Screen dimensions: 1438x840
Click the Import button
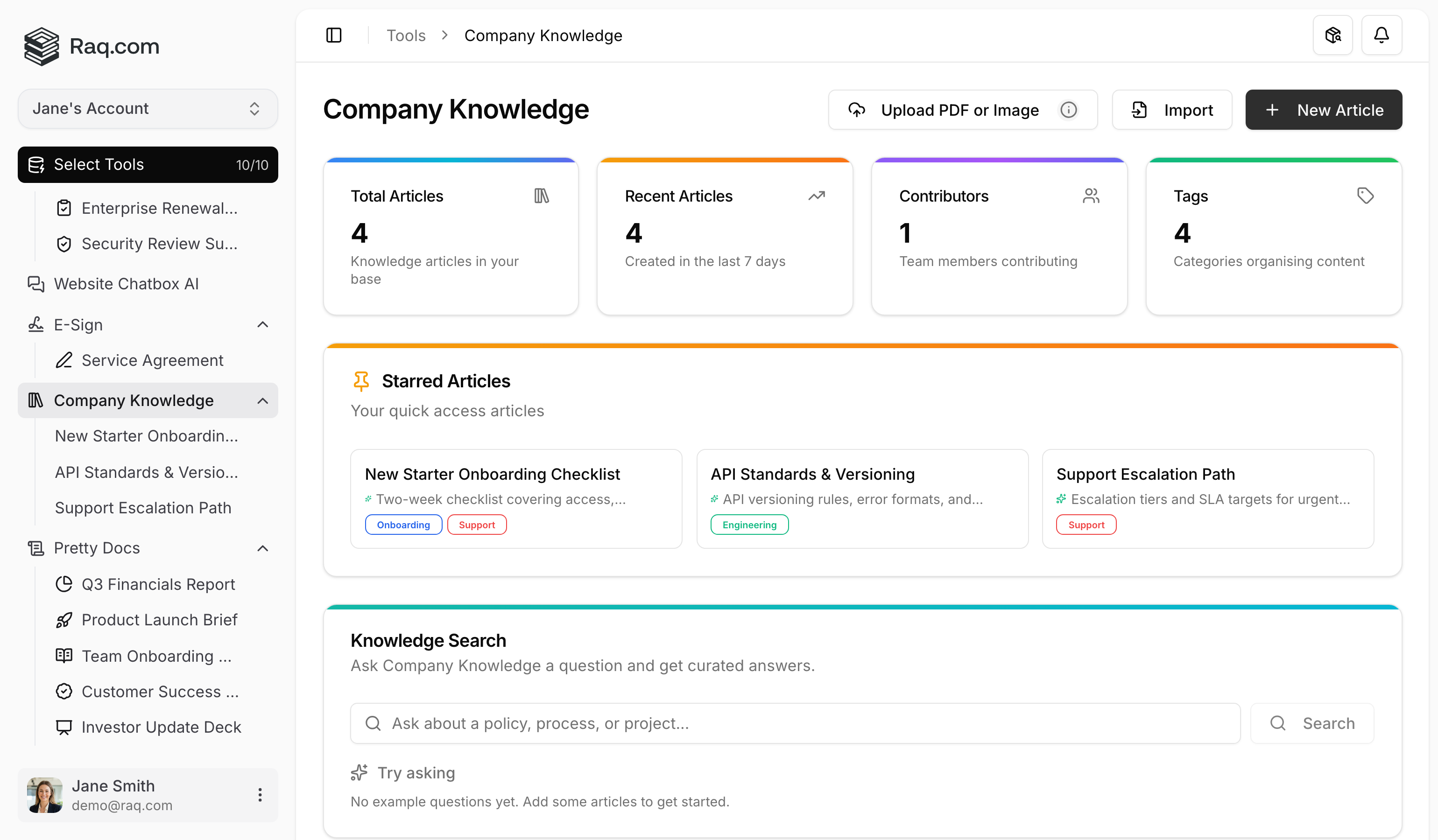click(x=1172, y=110)
